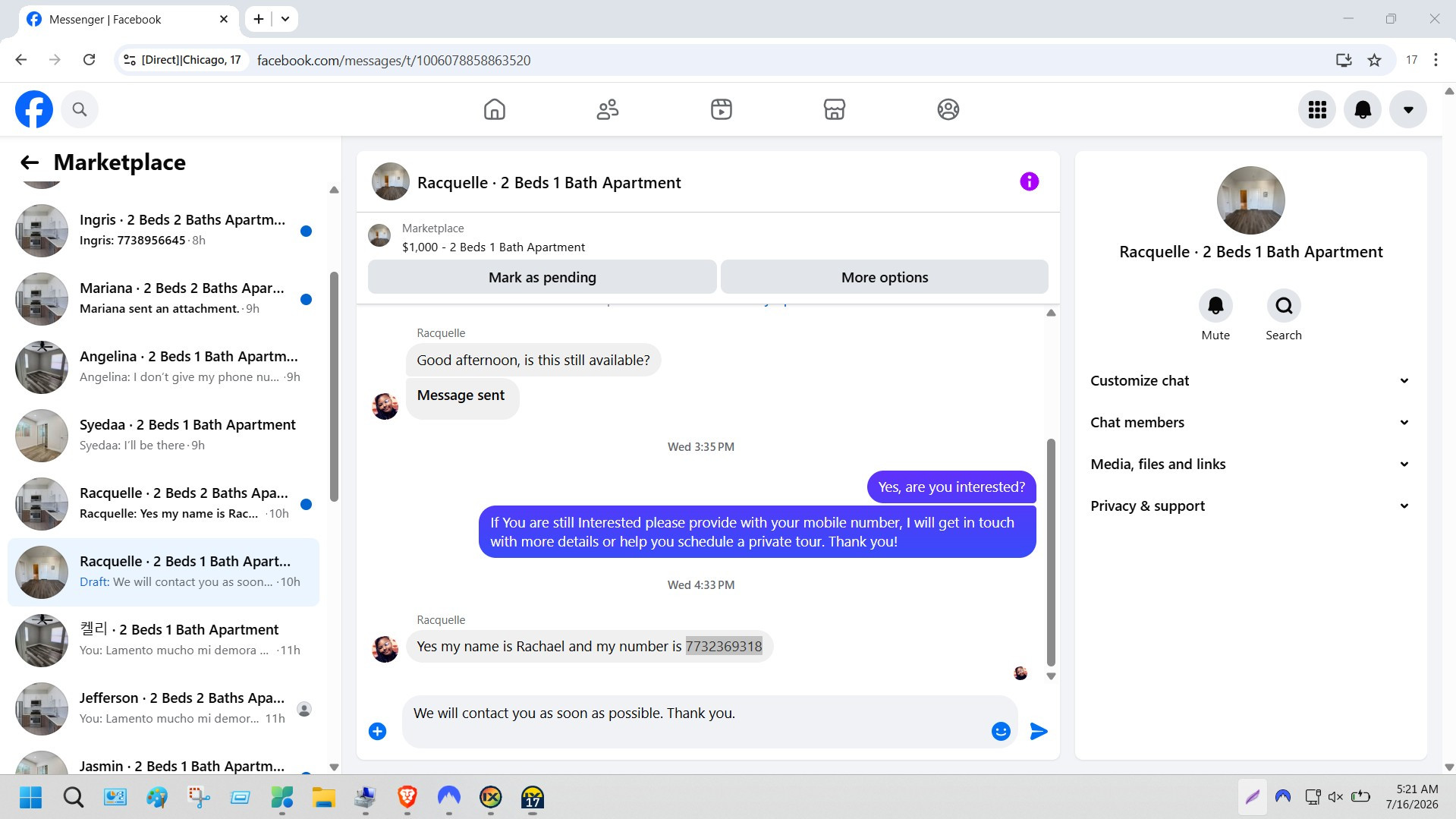Click the browser back arrow
The width and height of the screenshot is (1456, 819).
click(x=21, y=60)
